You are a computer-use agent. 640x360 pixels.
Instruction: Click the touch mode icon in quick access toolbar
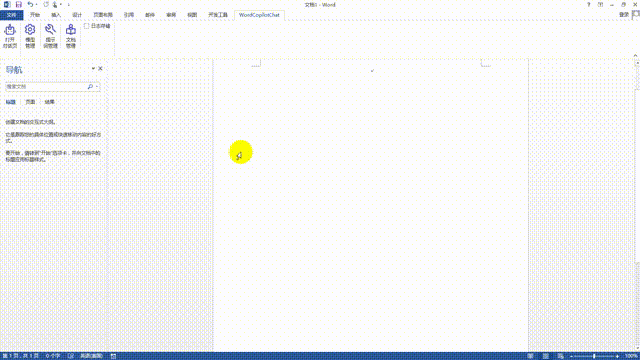[x=55, y=4]
